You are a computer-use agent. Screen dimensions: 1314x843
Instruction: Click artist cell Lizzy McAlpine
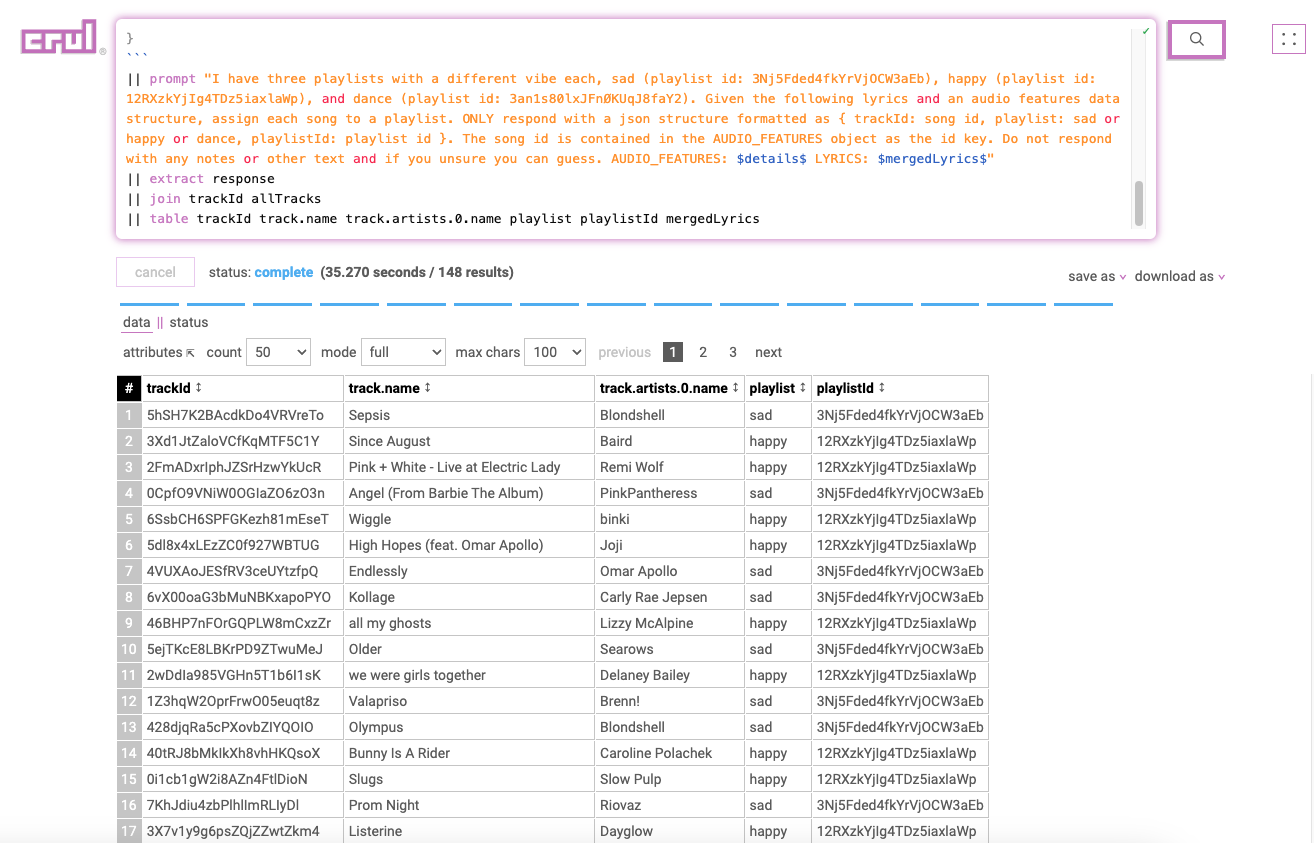click(x=670, y=623)
